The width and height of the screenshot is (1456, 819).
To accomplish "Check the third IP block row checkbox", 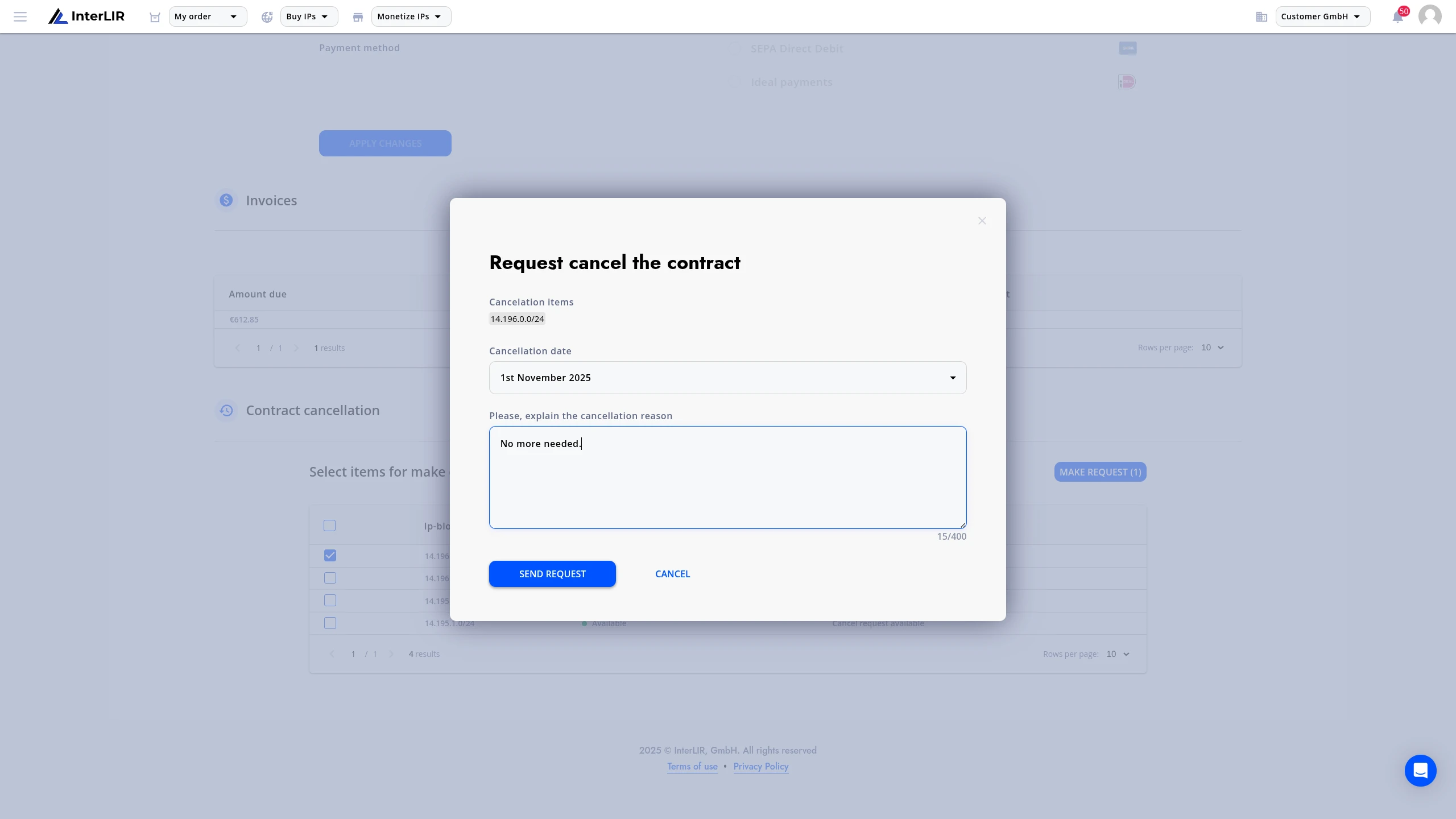I will point(330,601).
